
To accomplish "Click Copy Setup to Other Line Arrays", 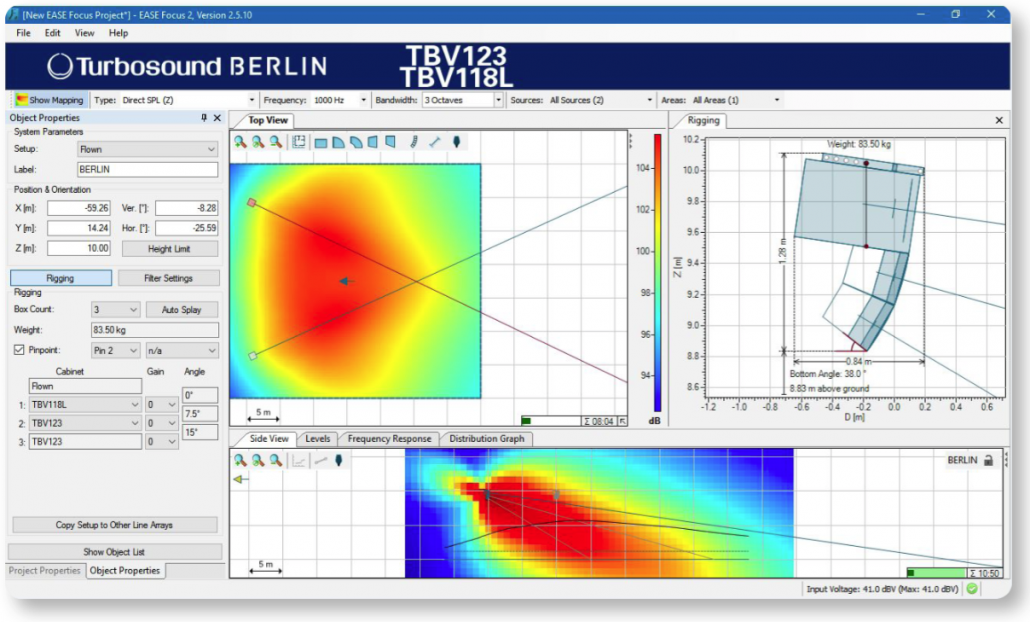I will click(x=114, y=525).
